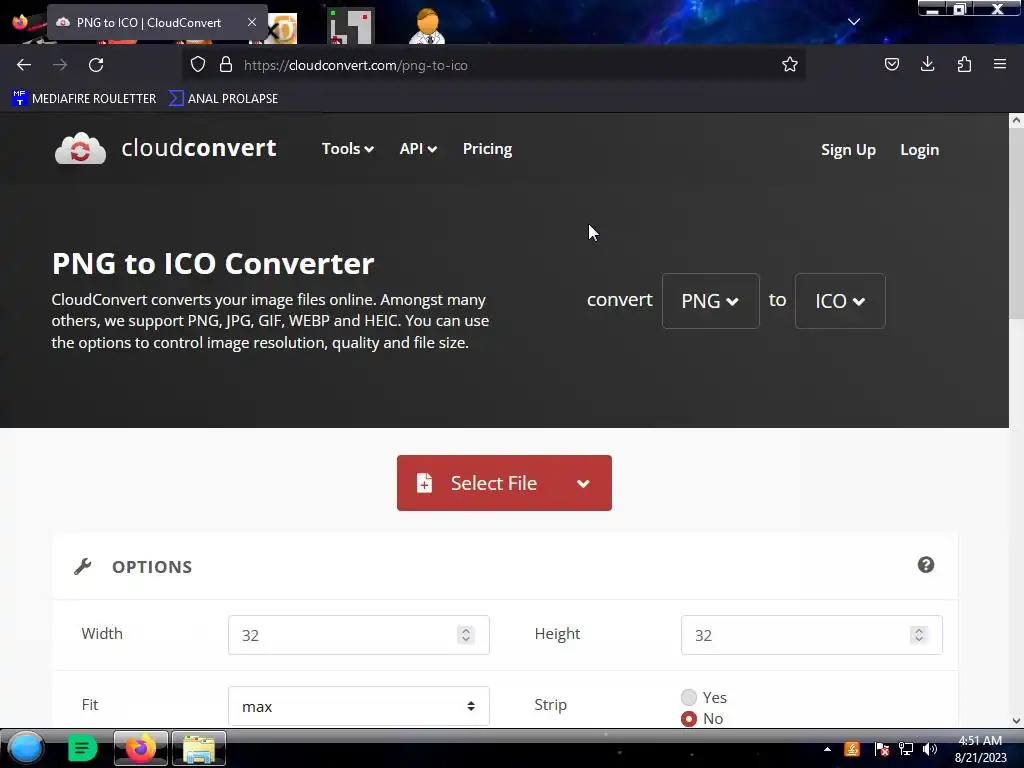Image resolution: width=1024 pixels, height=768 pixels.
Task: Open the tracking protection shield icon
Action: tap(198, 65)
